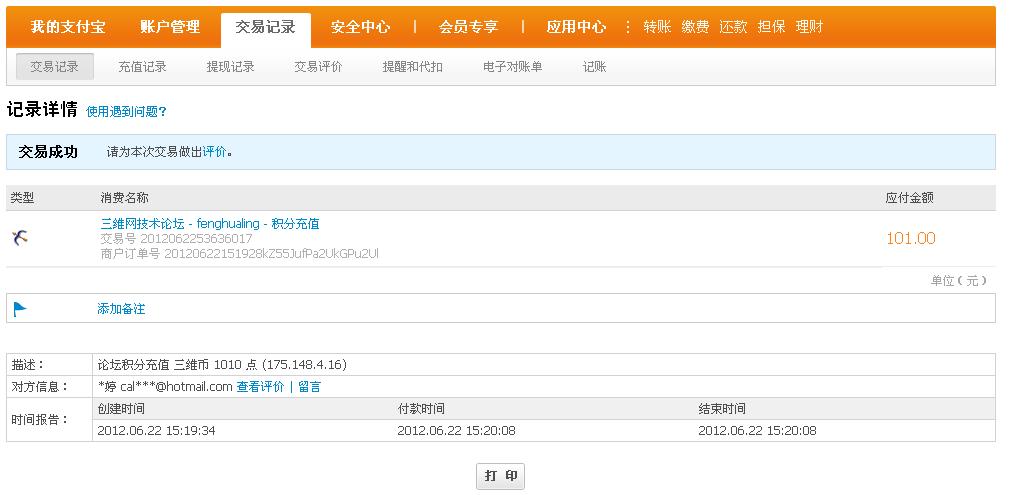The image size is (1022, 495).
Task: Open the 查看评价 link
Action: 260,387
